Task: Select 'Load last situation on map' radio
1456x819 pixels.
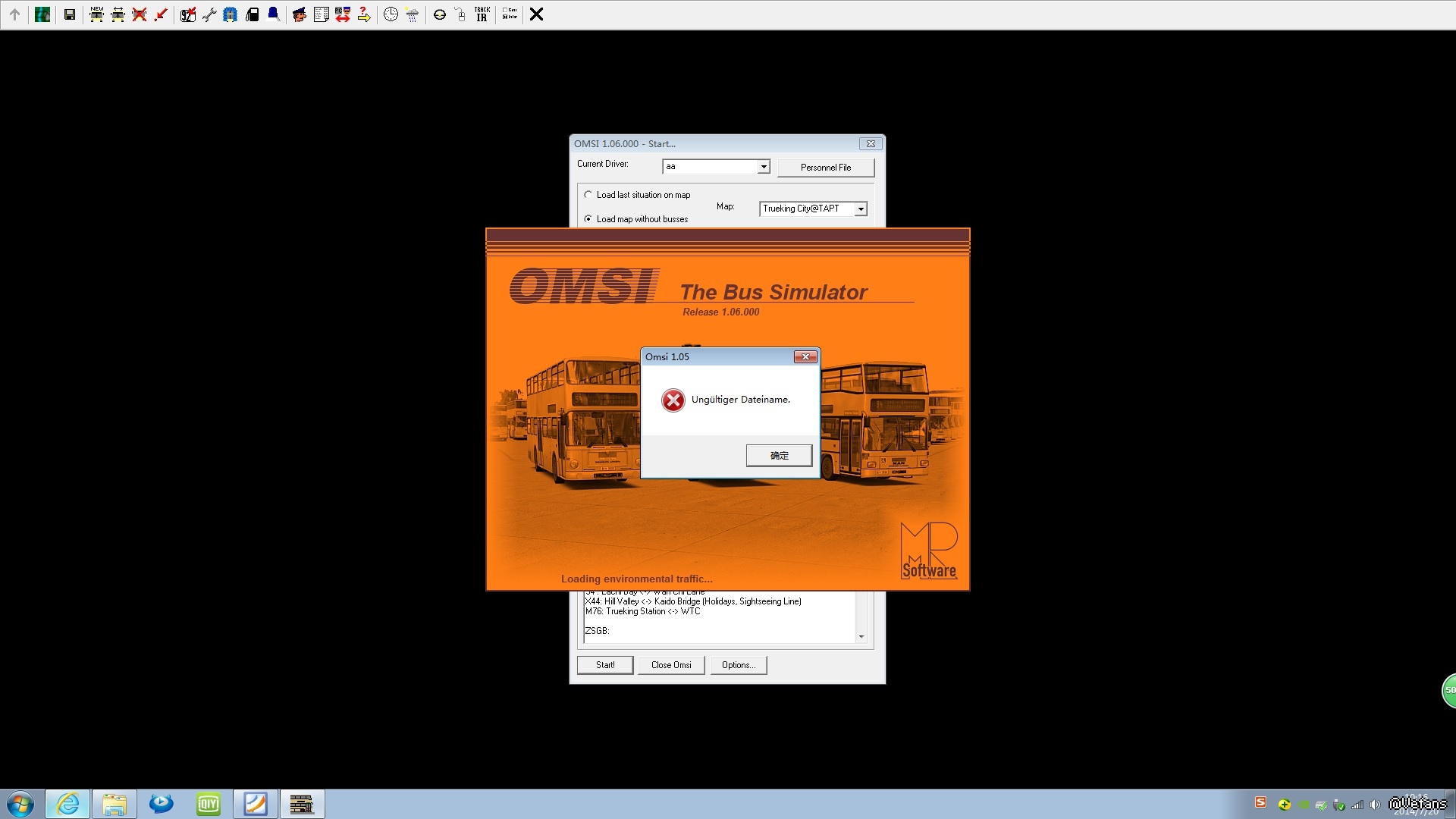Action: click(x=588, y=195)
